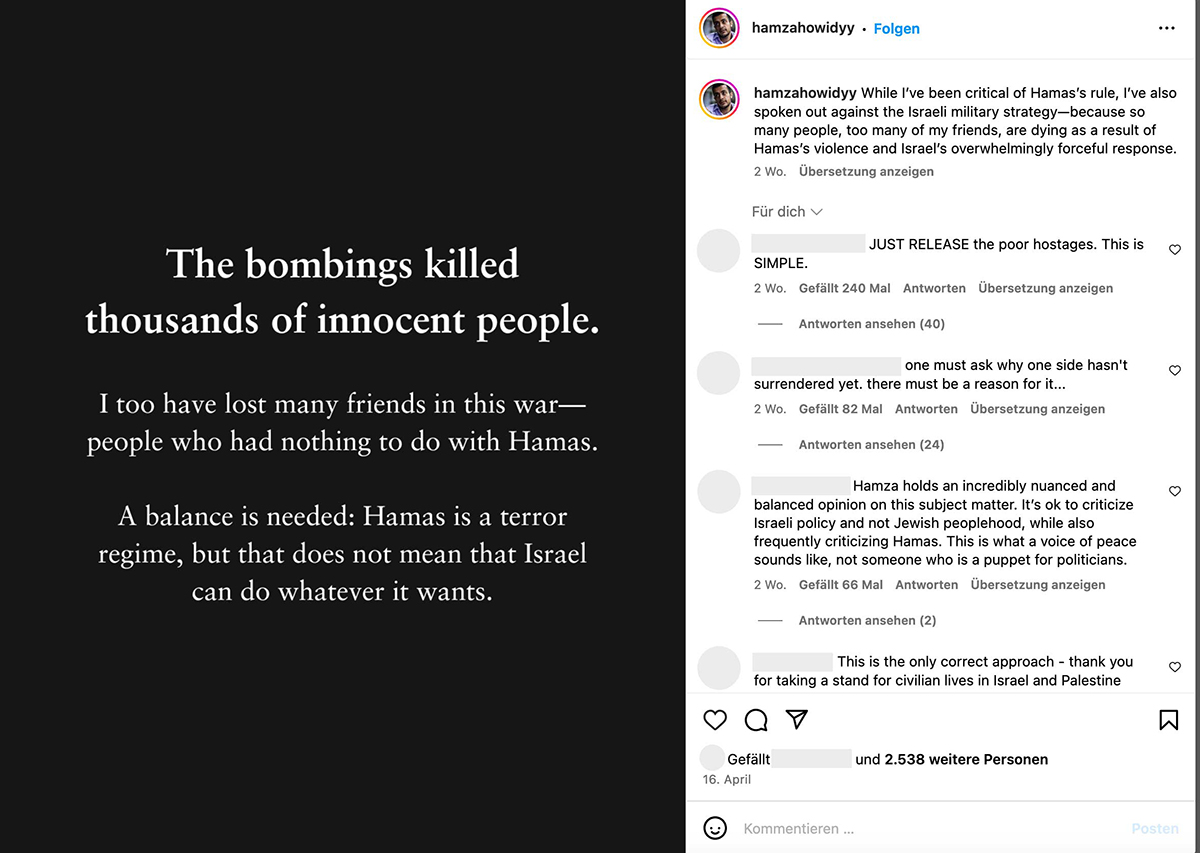Click the 'Folgen' follow button

896,29
